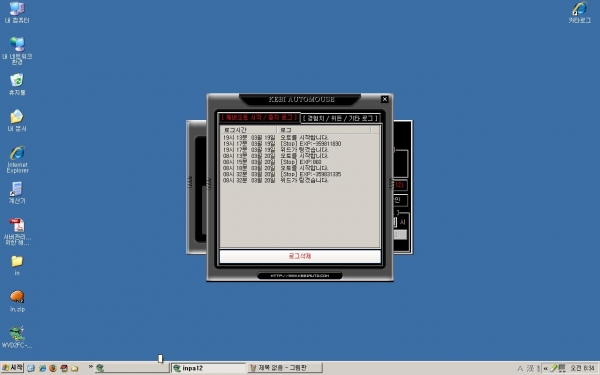Click the 시작 Start button
Viewport: 600px width, 375px height.
click(12, 368)
